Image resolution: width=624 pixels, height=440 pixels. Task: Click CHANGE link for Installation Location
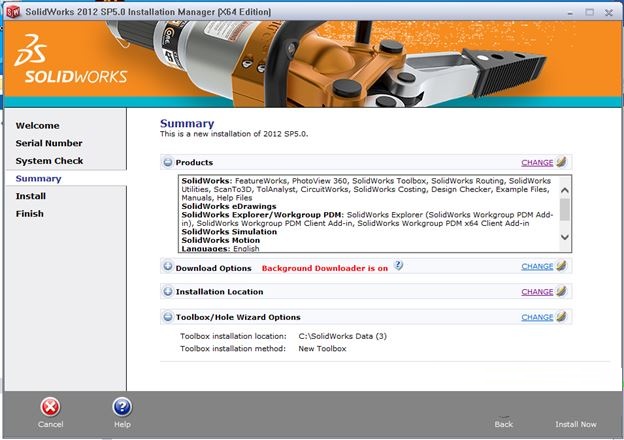(537, 292)
